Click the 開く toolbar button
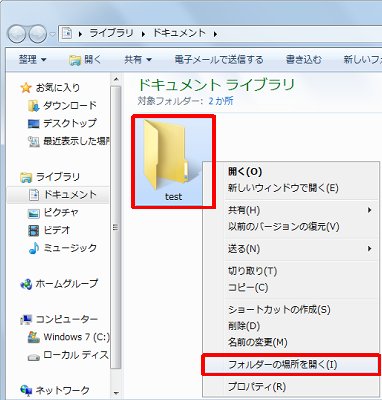Viewport: 382px width, 400px height. click(85, 60)
